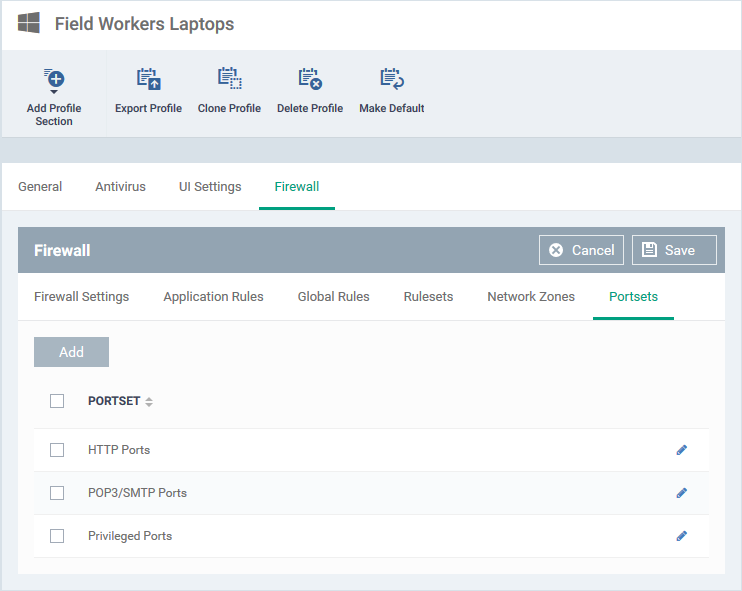Click the POP3/SMTP Ports row text
This screenshot has width=742, height=591.
tap(137, 493)
